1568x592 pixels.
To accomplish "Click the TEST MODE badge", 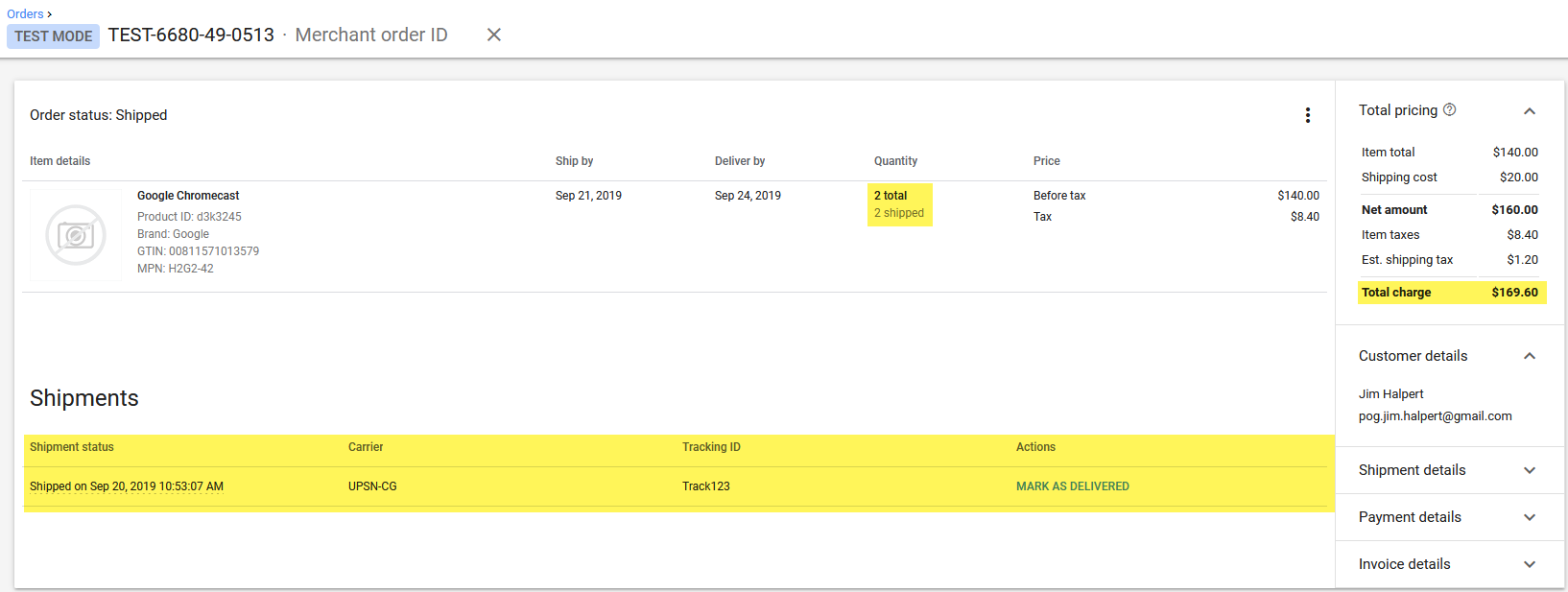I will pyautogui.click(x=53, y=36).
